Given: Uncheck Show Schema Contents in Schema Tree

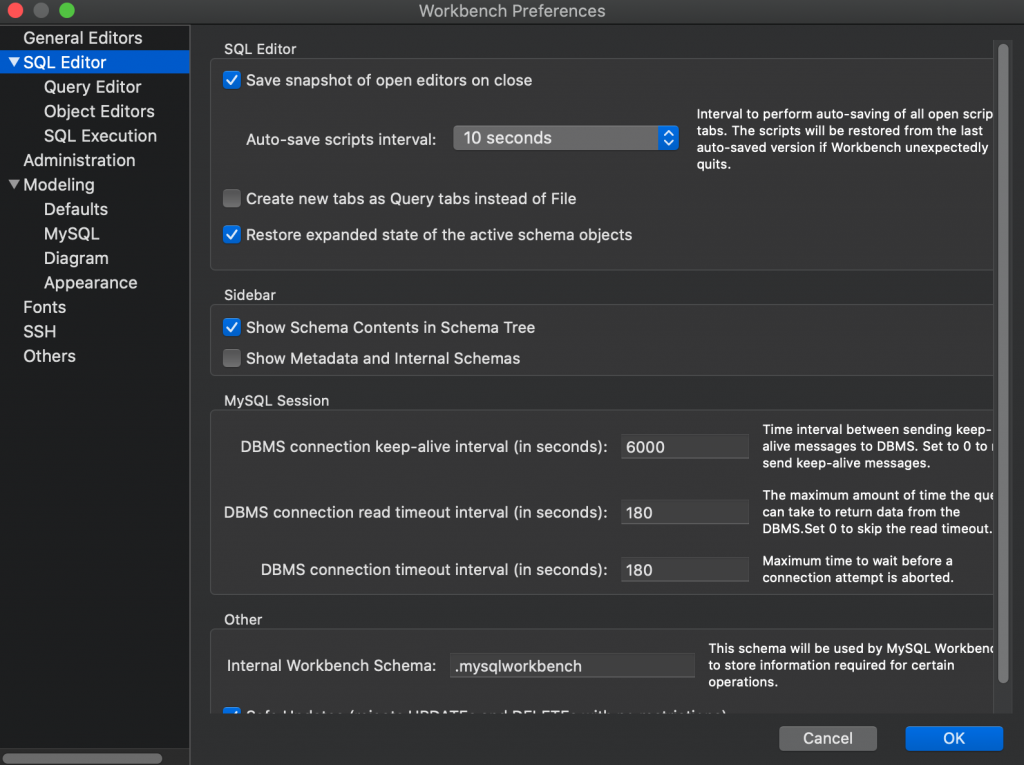Looking at the screenshot, I should click(232, 327).
